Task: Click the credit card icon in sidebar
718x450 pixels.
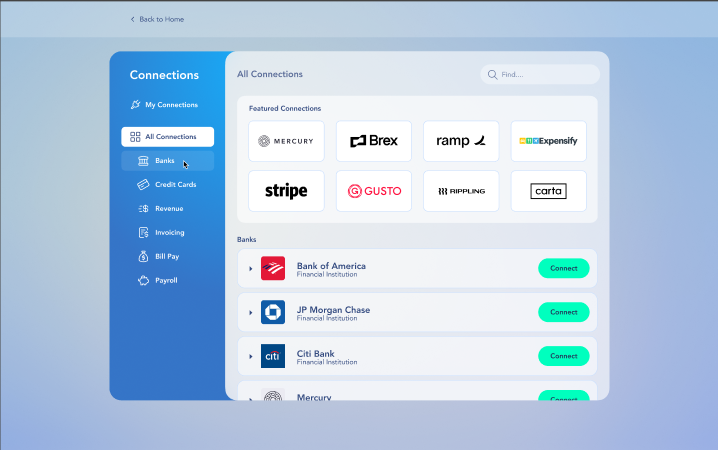Action: (x=143, y=184)
